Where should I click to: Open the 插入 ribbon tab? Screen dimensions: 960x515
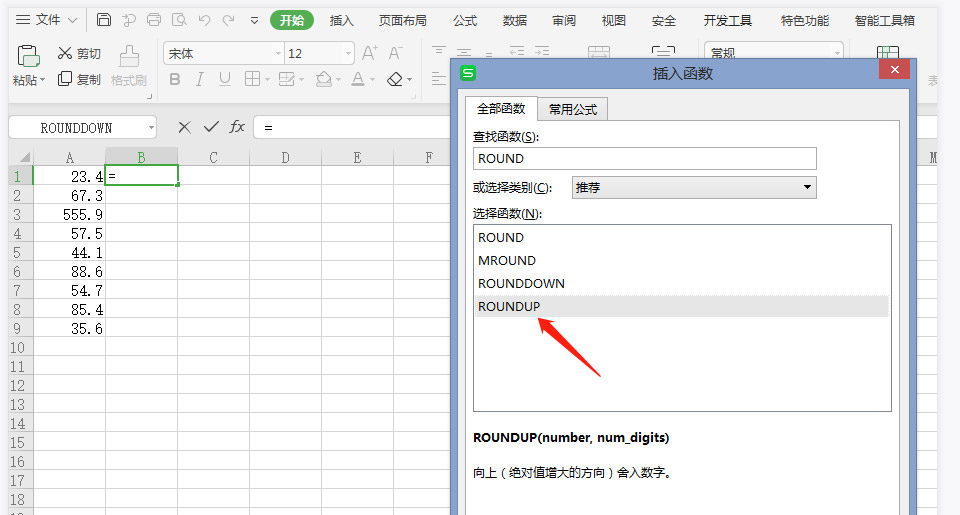point(342,20)
